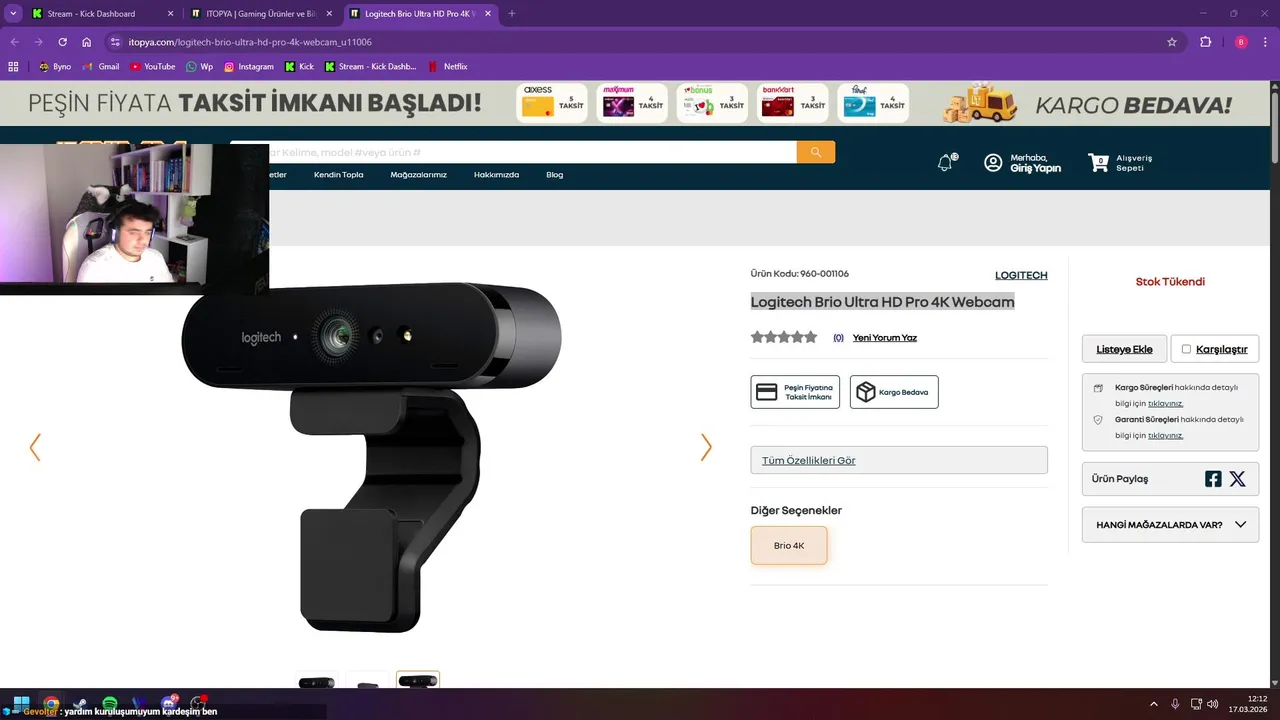This screenshot has height=720, width=1280.
Task: Click the Kargo Bedava badge
Action: [x=894, y=392]
